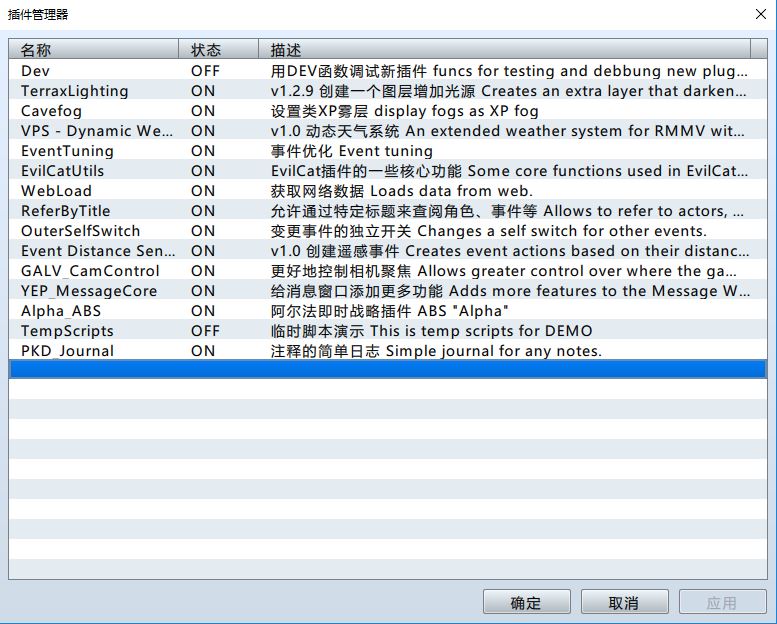Viewport: 777px width, 624px height.
Task: Click the 状态 column header
Action: point(219,50)
